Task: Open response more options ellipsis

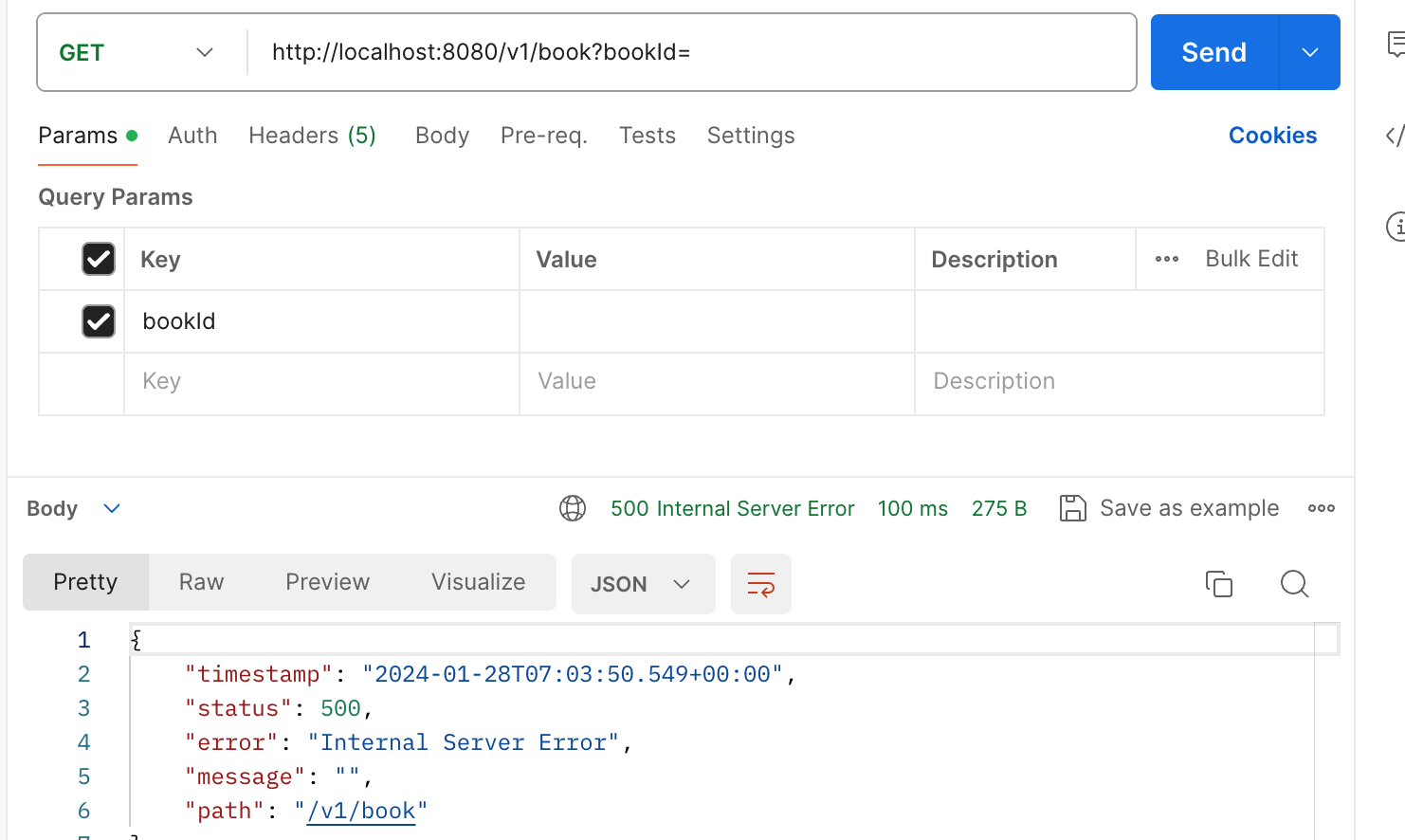Action: (x=1322, y=508)
